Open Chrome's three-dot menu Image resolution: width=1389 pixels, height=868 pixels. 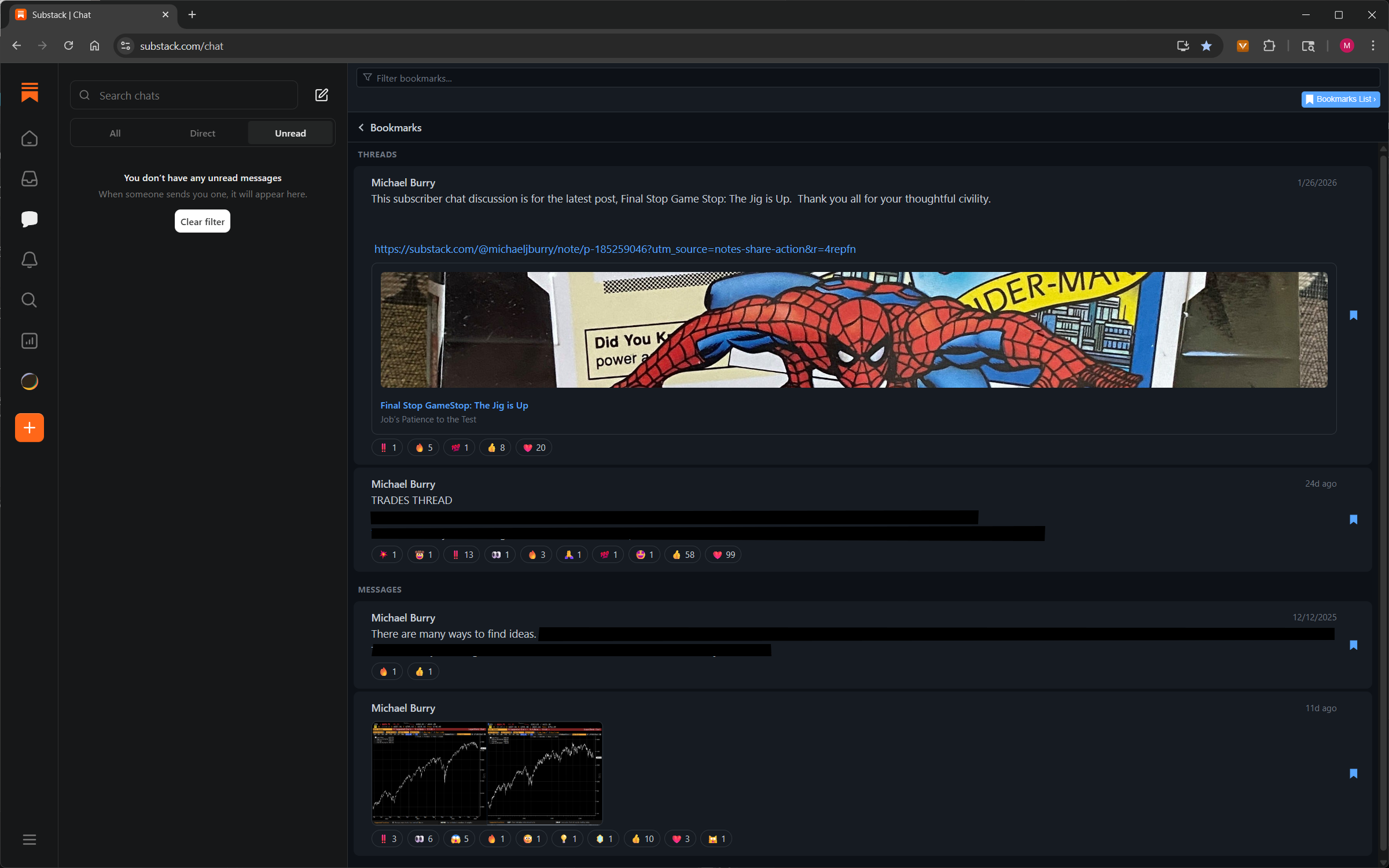pyautogui.click(x=1373, y=46)
